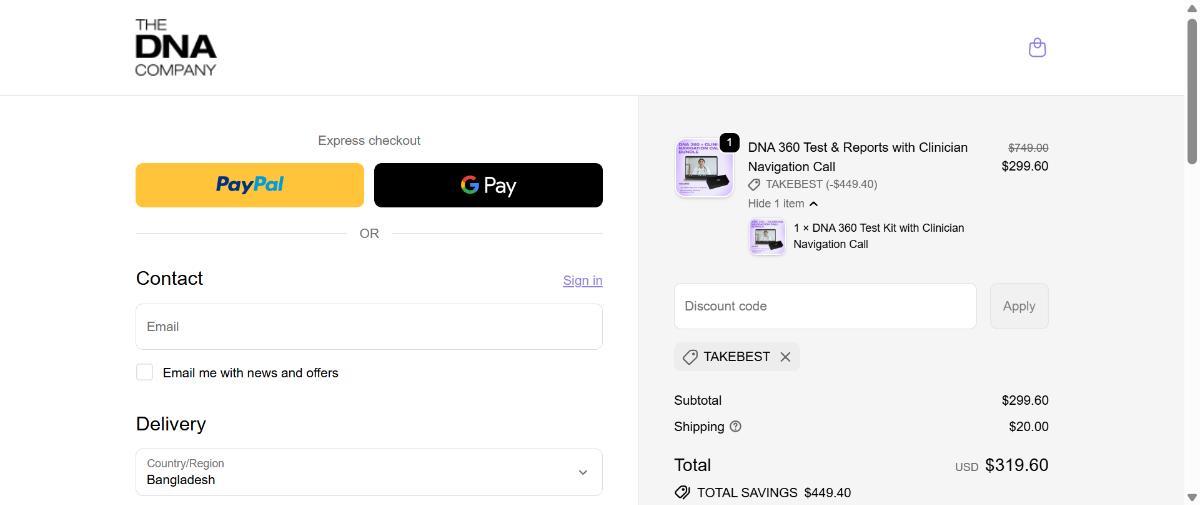The image size is (1200, 505).
Task: Remove the TAKEBEST discount code
Action: pyautogui.click(x=785, y=357)
